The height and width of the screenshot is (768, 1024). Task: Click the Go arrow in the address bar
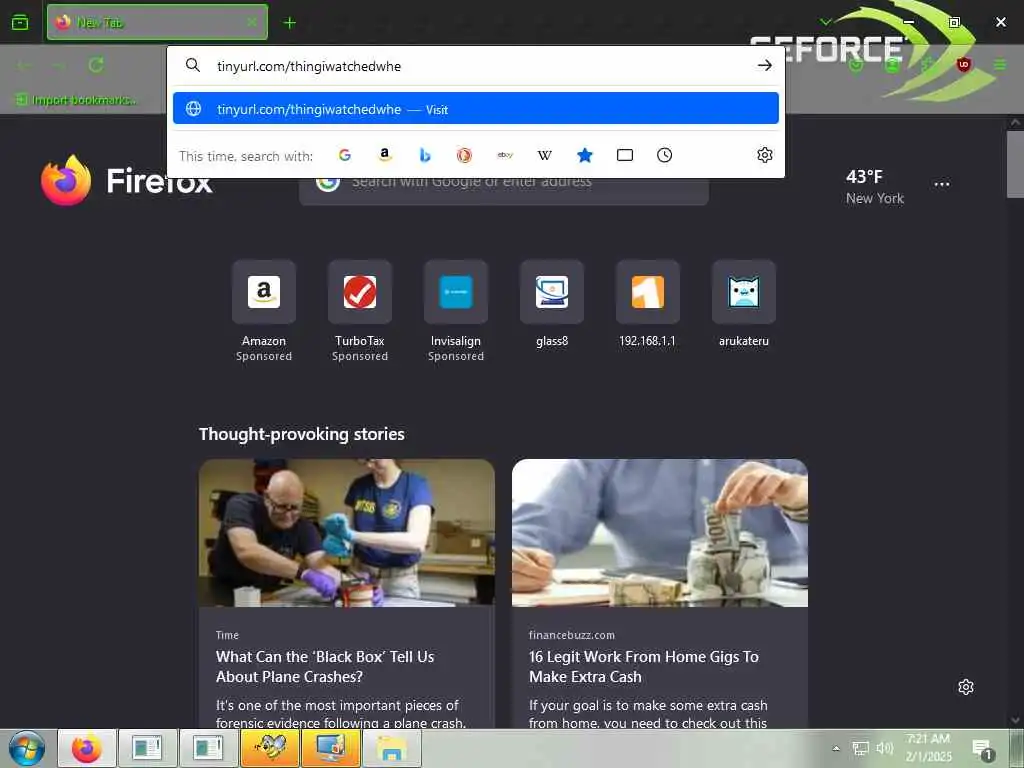pos(764,65)
